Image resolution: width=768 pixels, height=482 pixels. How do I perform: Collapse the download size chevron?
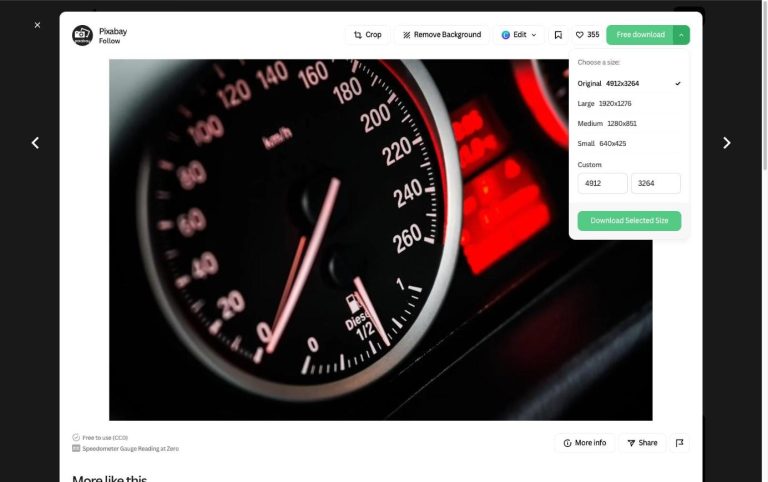[x=681, y=35]
